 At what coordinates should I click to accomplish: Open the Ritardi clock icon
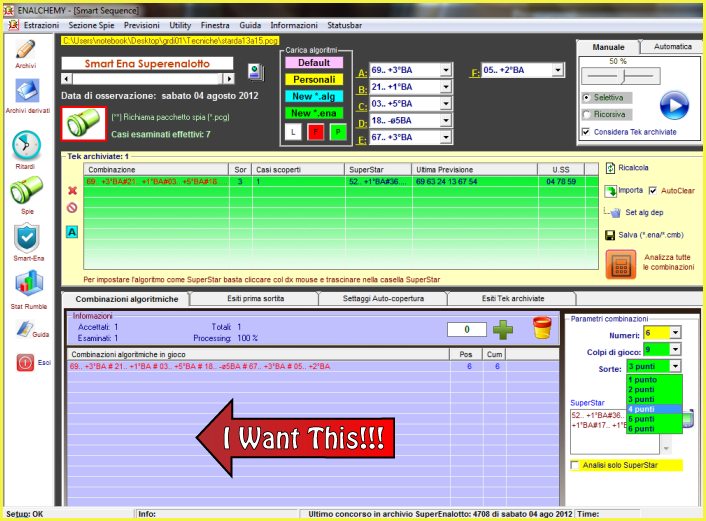[26, 145]
